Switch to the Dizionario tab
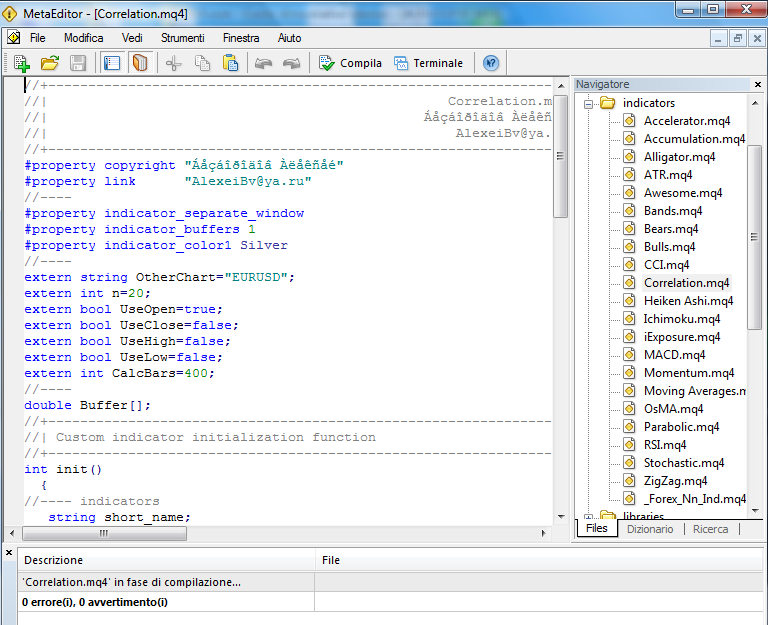The image size is (768, 625). 650,529
